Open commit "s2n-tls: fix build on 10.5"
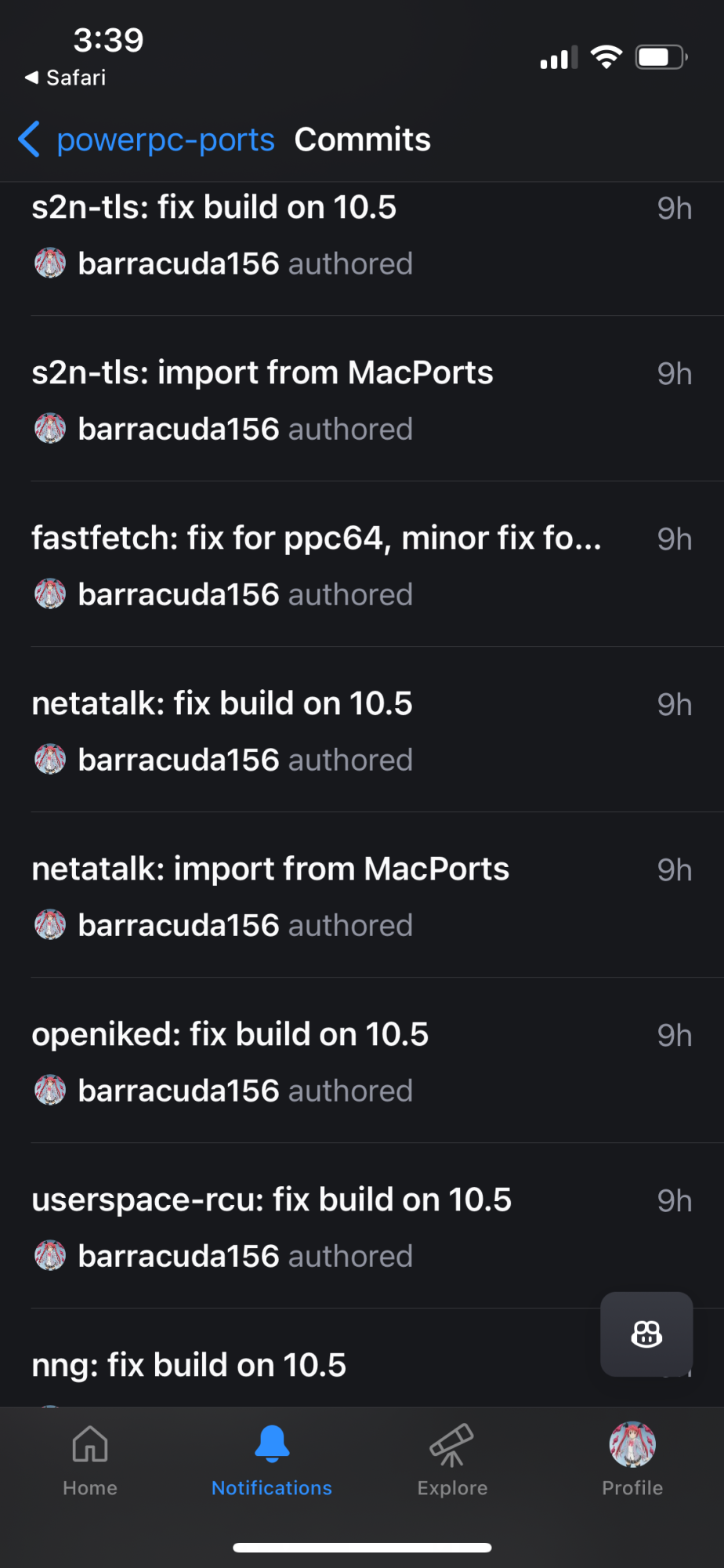Screen dimensions: 724x1568 214,208
